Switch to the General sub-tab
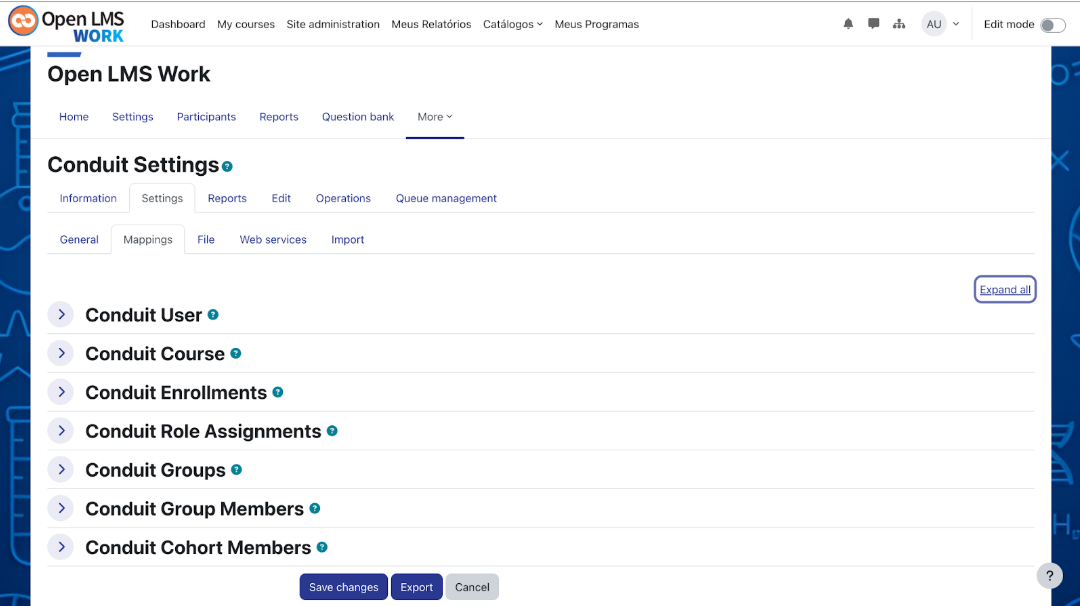Viewport: 1080px width, 606px height. 79,240
